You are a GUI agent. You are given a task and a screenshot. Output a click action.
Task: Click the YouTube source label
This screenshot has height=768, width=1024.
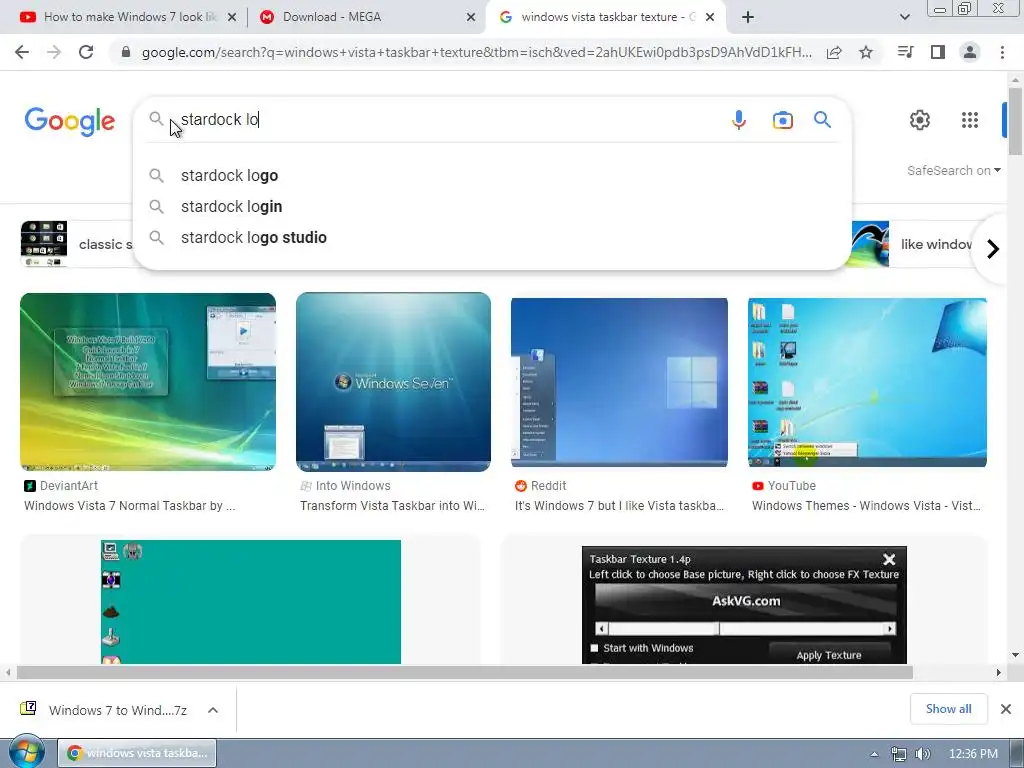784,486
